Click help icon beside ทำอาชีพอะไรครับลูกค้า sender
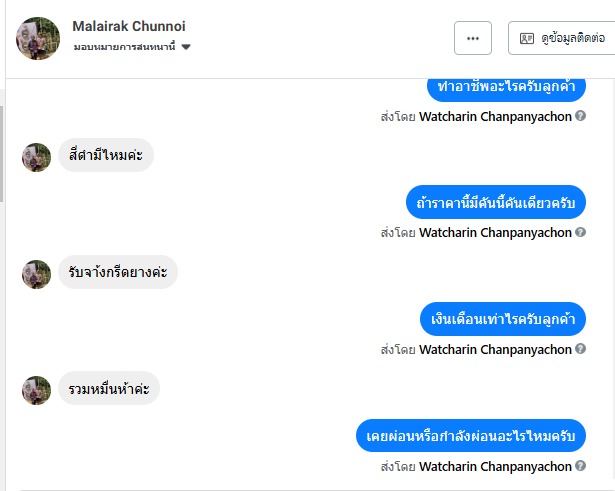 click(581, 117)
